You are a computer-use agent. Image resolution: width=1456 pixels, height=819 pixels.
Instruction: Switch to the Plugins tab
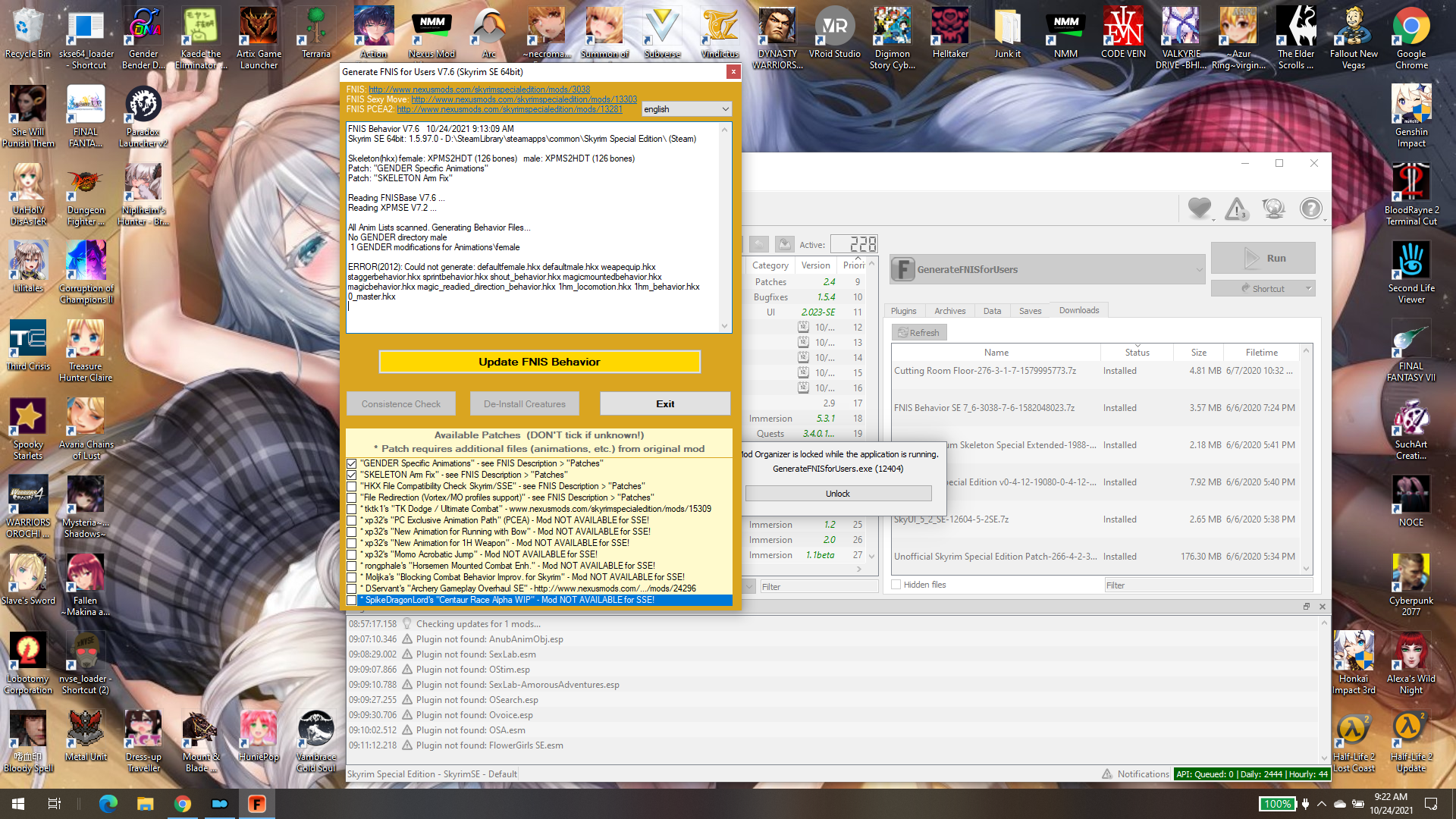coord(903,311)
